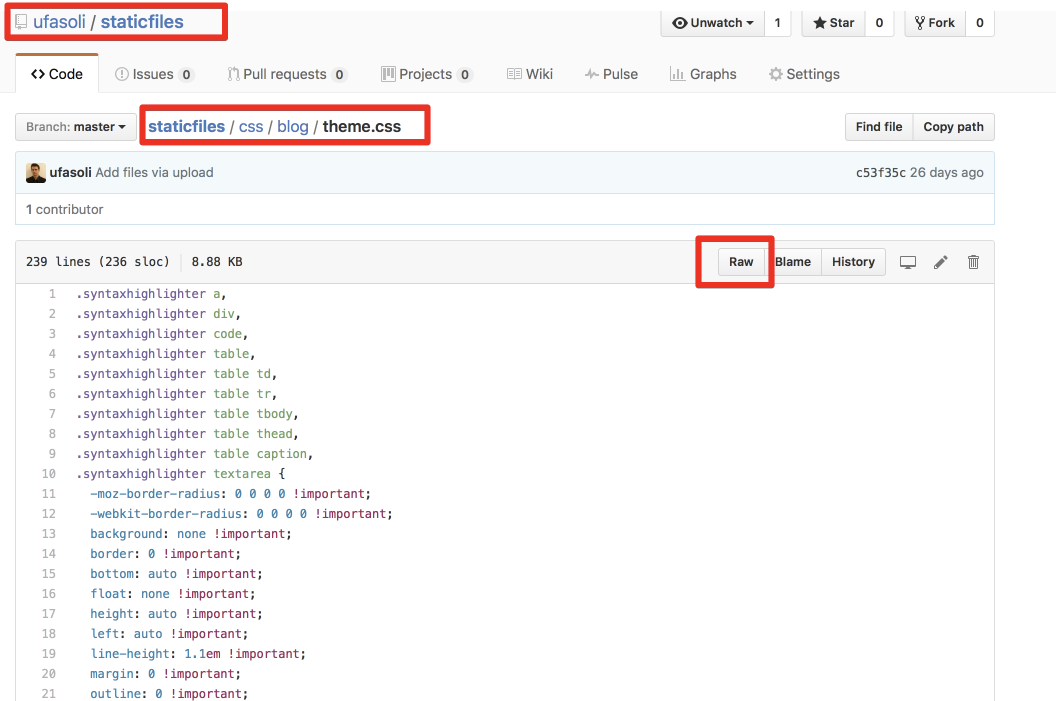Viewport: 1056px width, 701px height.
Task: Click code line '.syntaxhighlighter table caption,'
Action: pos(194,453)
